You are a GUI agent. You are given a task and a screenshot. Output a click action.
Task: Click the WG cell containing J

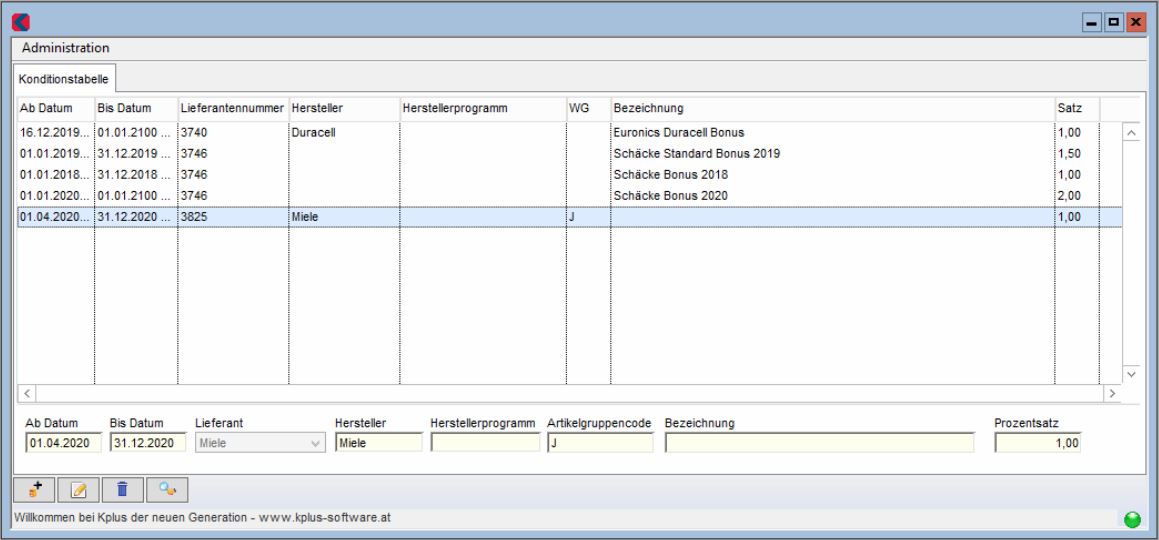point(588,217)
